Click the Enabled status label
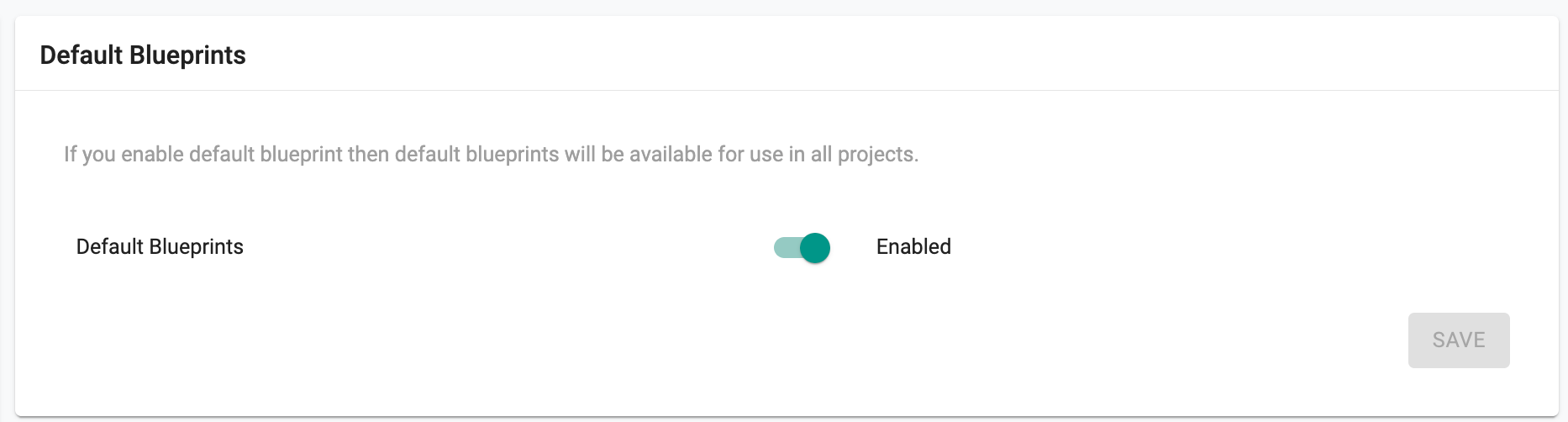Screen dimensions: 1568x422 click(x=913, y=247)
